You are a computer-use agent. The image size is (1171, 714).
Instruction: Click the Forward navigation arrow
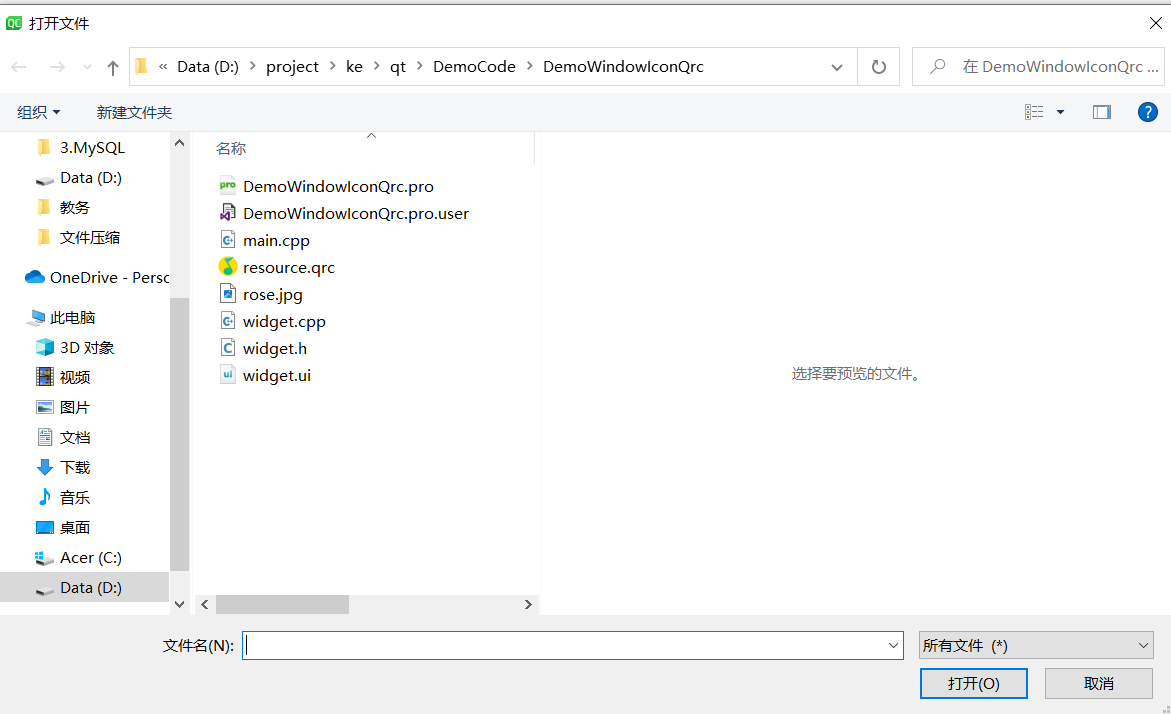click(57, 67)
